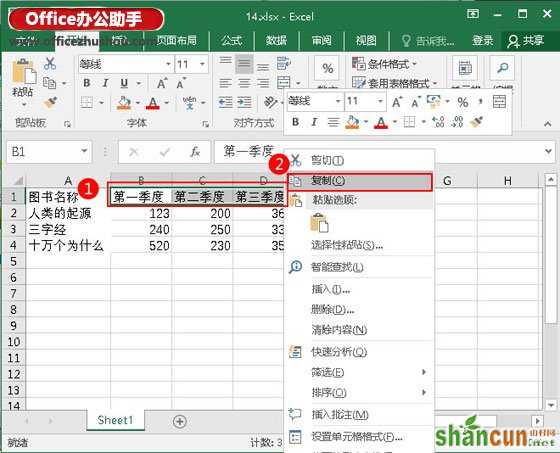560x453 pixels.
Task: Decrease font size in ribbon
Action: [x=181, y=83]
